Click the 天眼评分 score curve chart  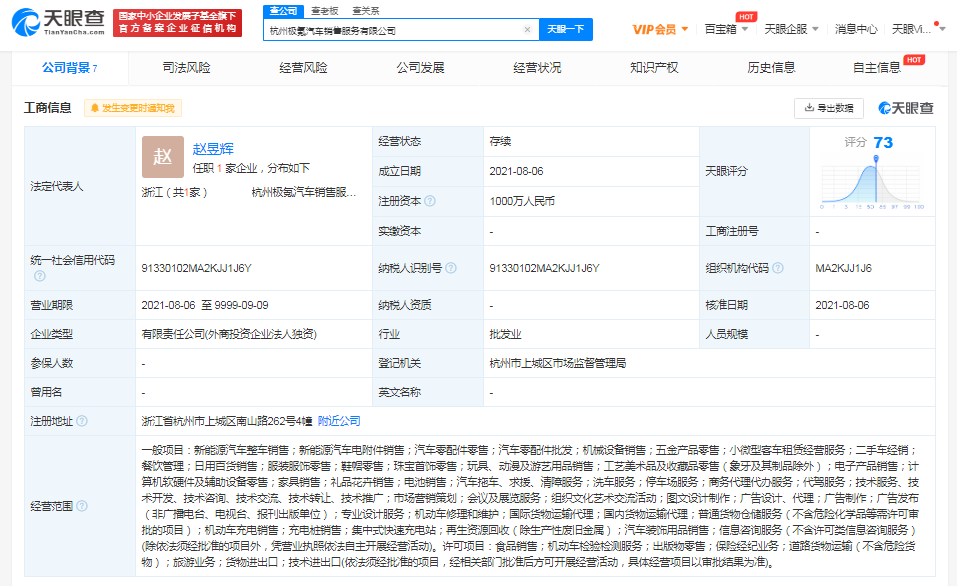pos(868,187)
